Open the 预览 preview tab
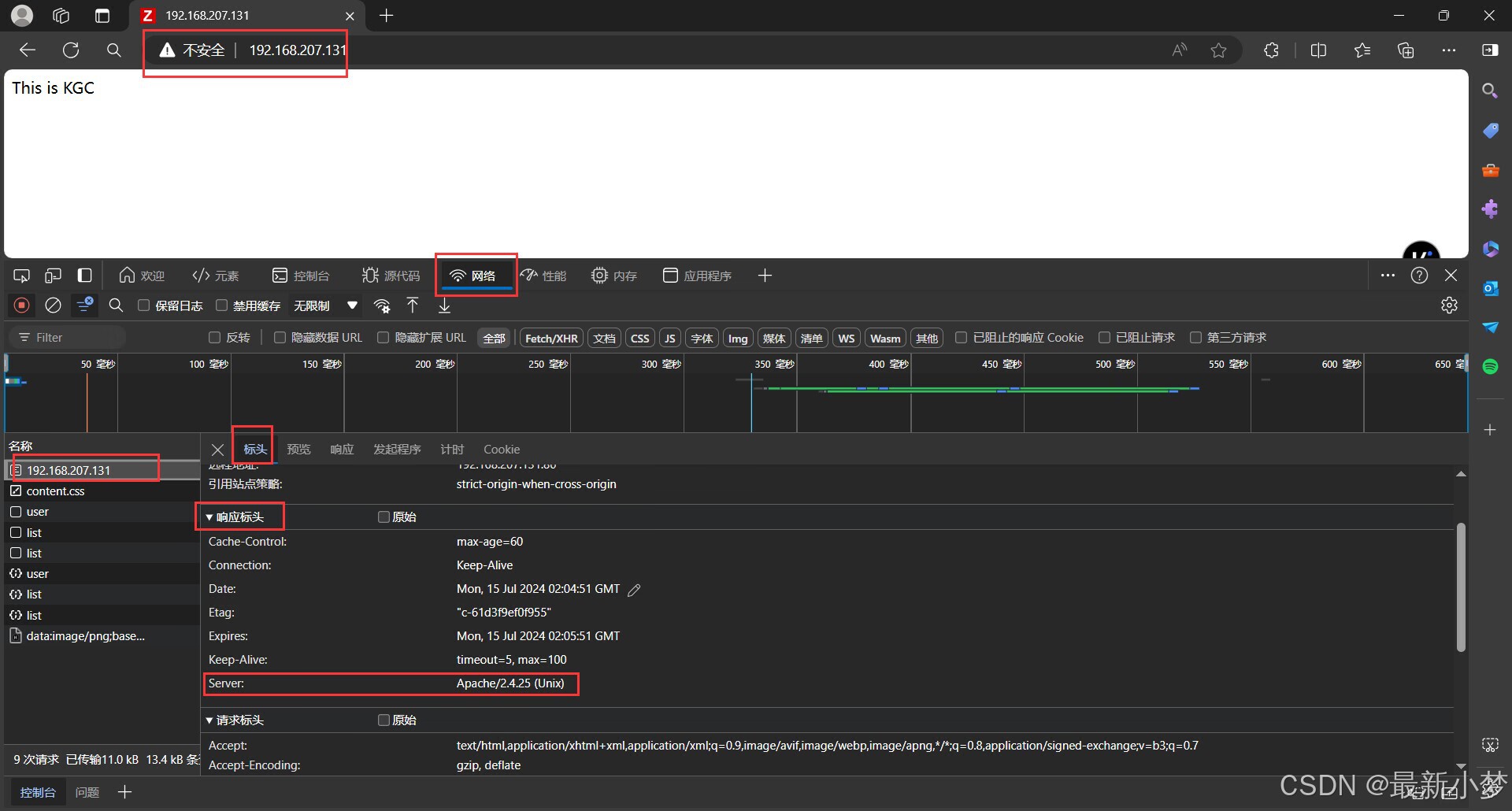Image resolution: width=1512 pixels, height=811 pixels. (298, 450)
